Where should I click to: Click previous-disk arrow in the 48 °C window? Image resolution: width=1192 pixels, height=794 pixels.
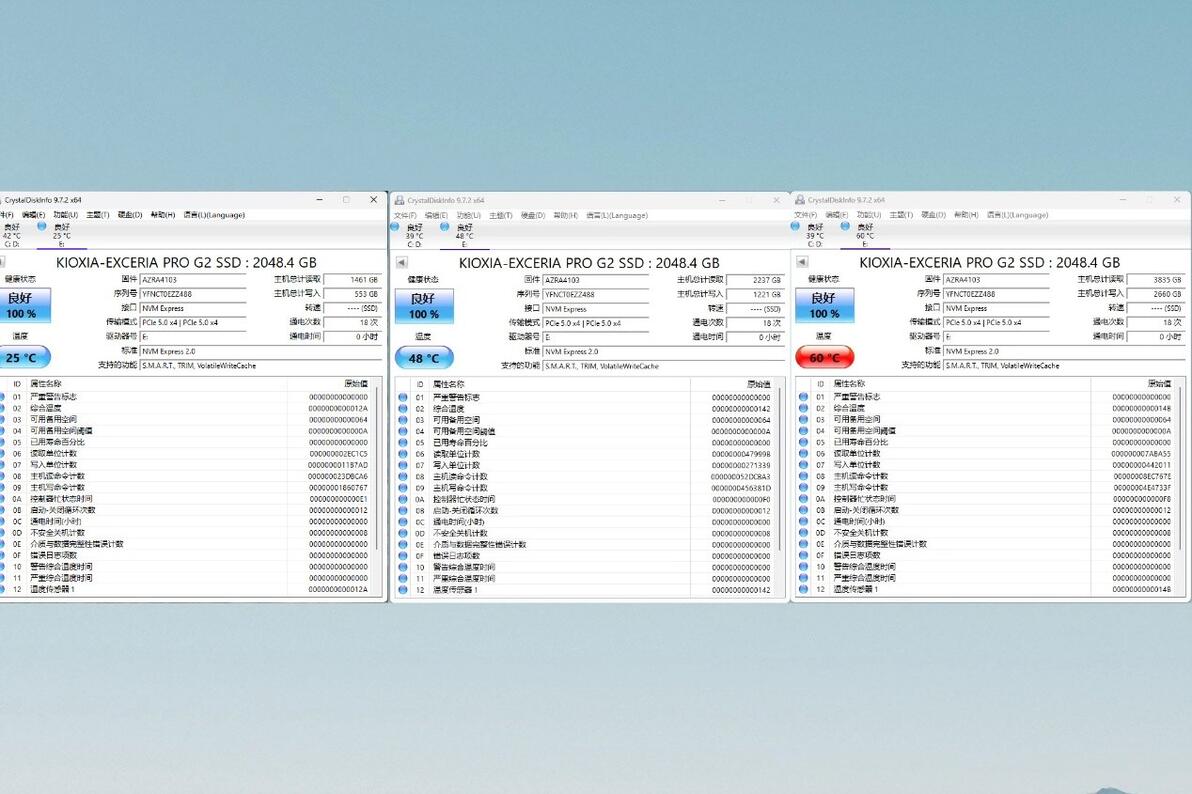401,262
